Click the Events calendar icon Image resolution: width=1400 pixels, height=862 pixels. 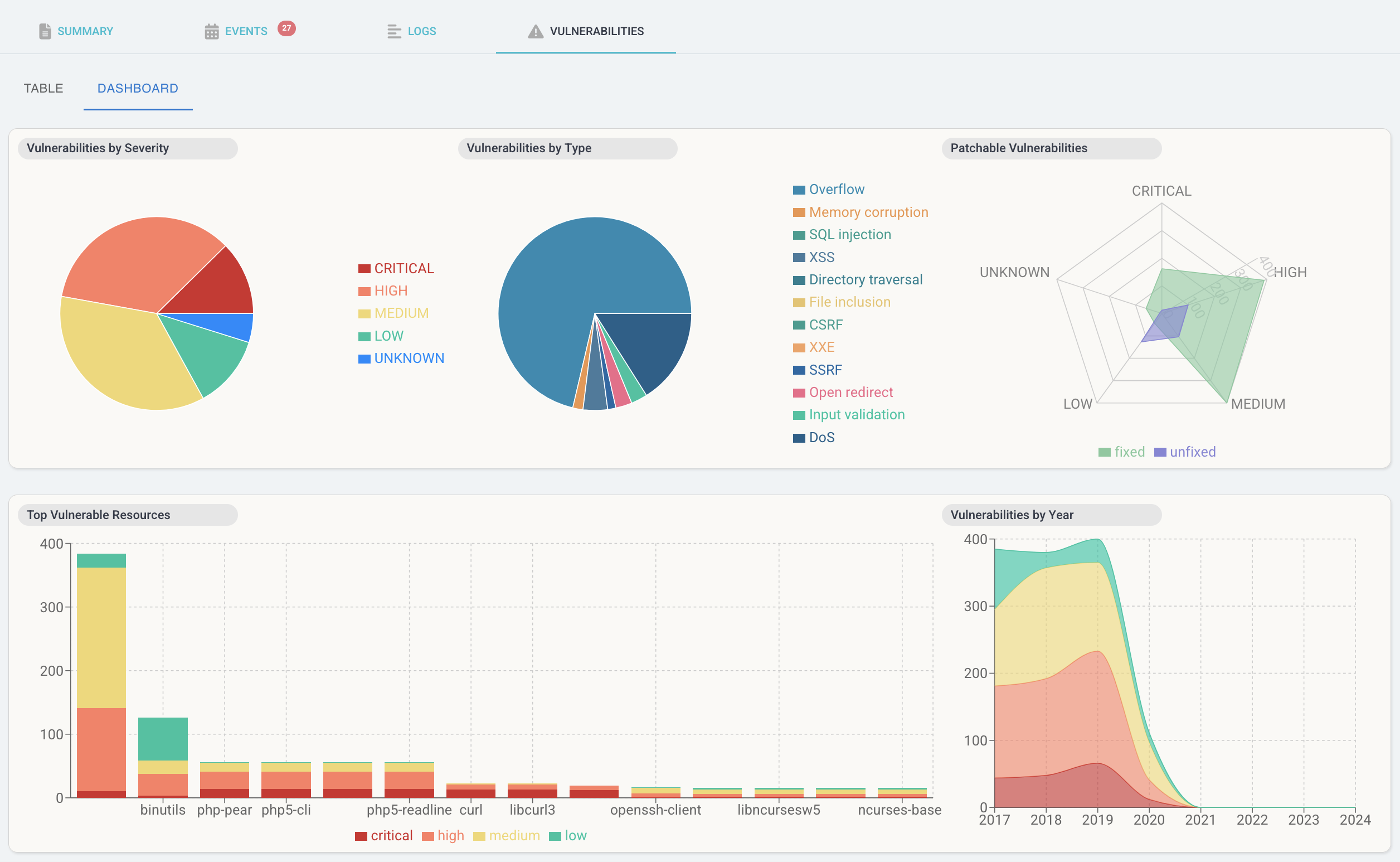click(x=211, y=31)
